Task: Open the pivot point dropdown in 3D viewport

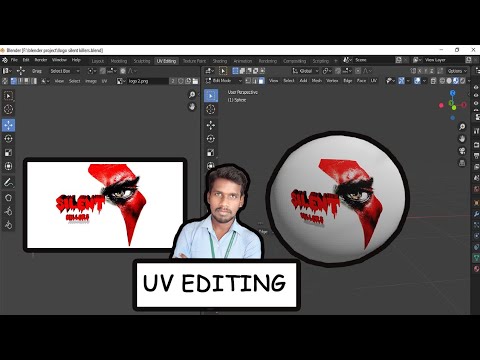Action: 327,71
